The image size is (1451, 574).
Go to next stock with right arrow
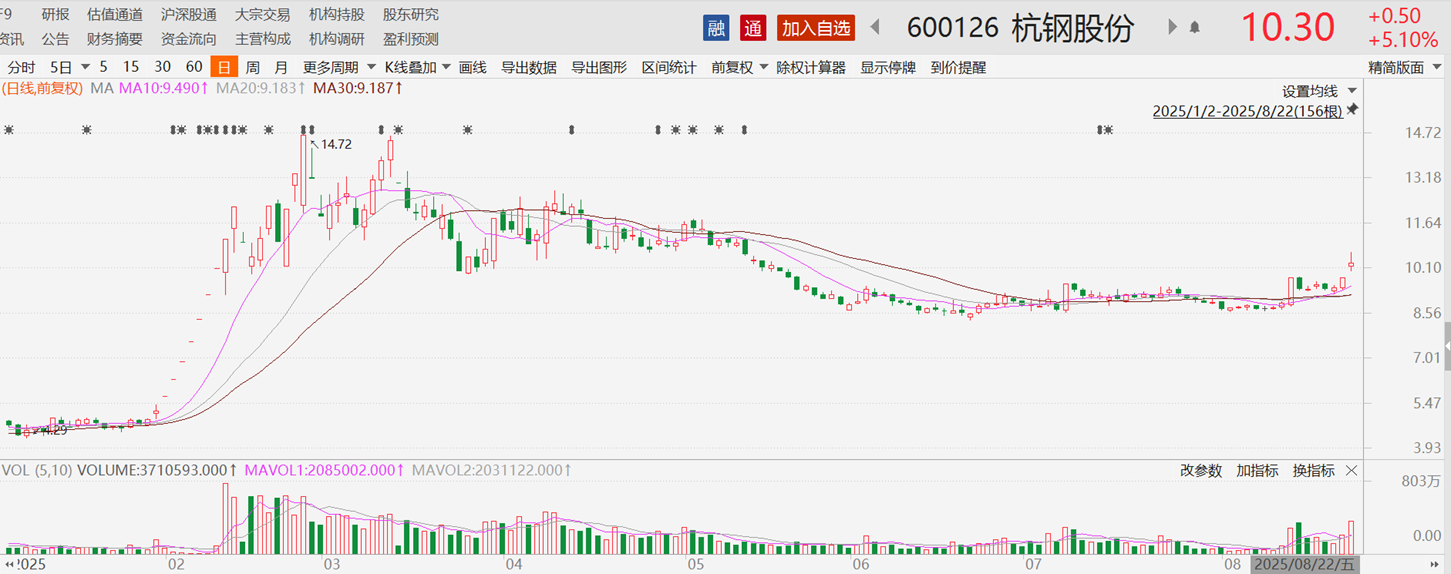1173,27
